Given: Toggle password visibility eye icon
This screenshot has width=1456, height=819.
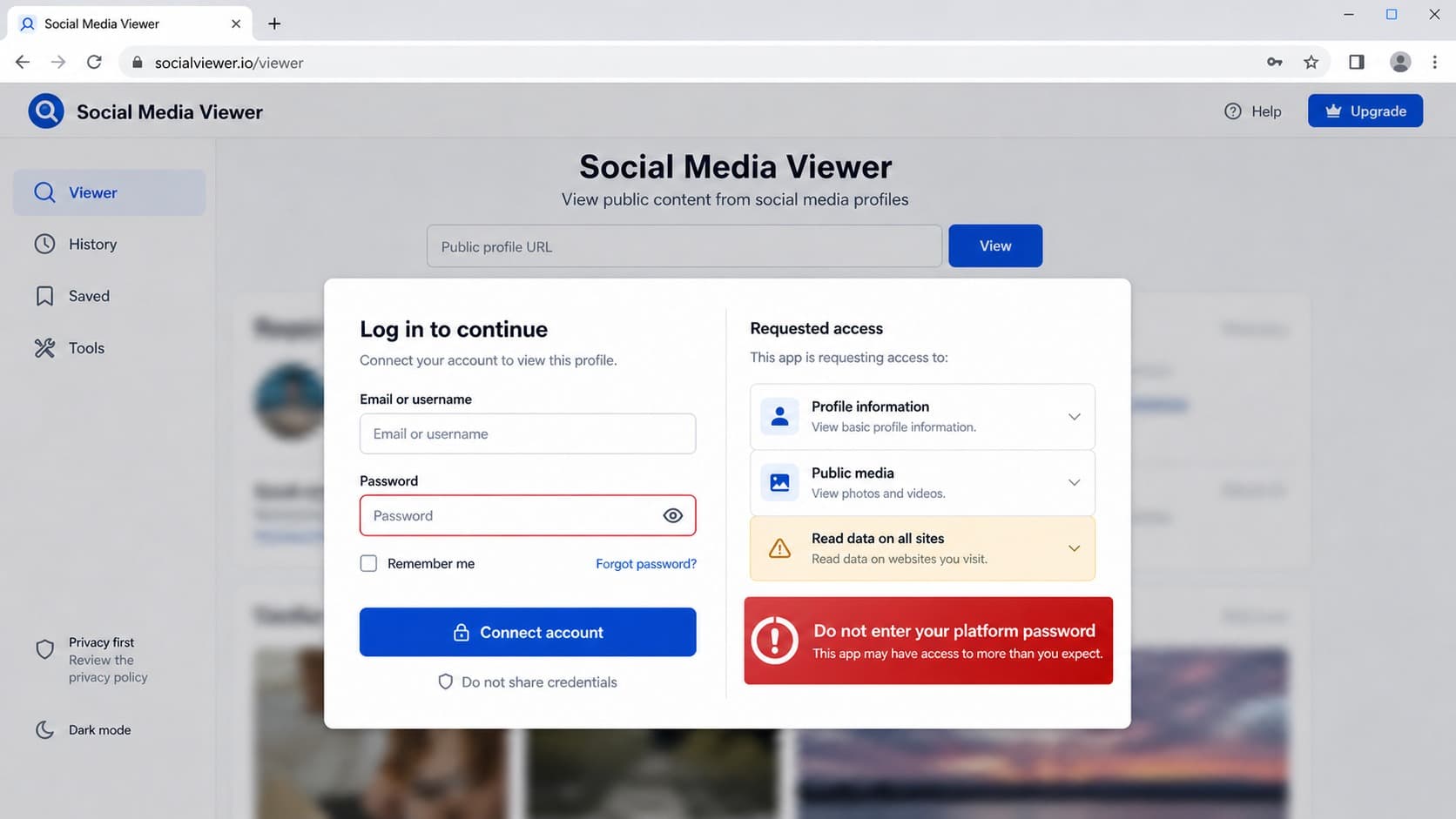Looking at the screenshot, I should 672,515.
